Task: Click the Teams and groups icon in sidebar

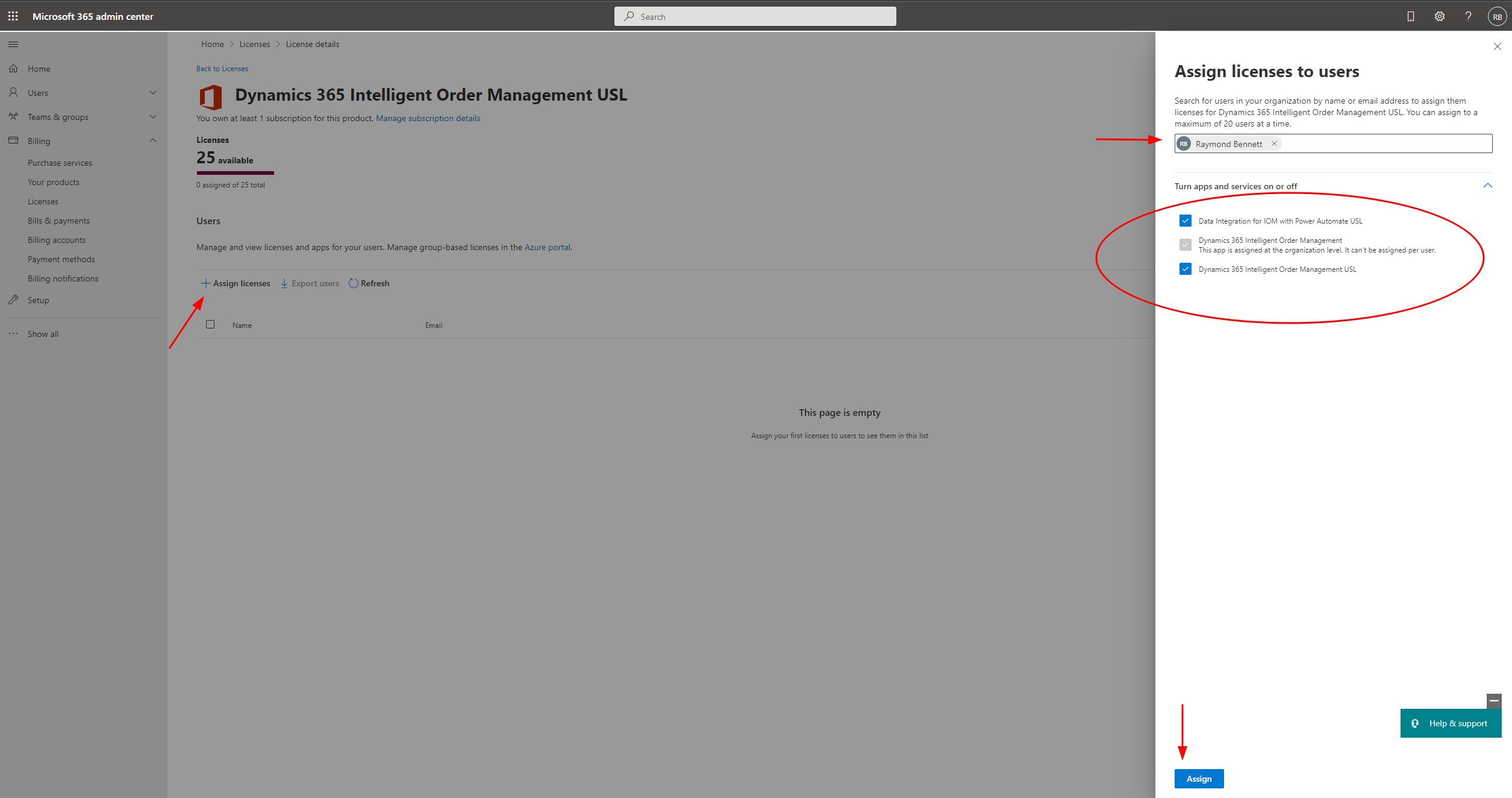Action: point(15,116)
